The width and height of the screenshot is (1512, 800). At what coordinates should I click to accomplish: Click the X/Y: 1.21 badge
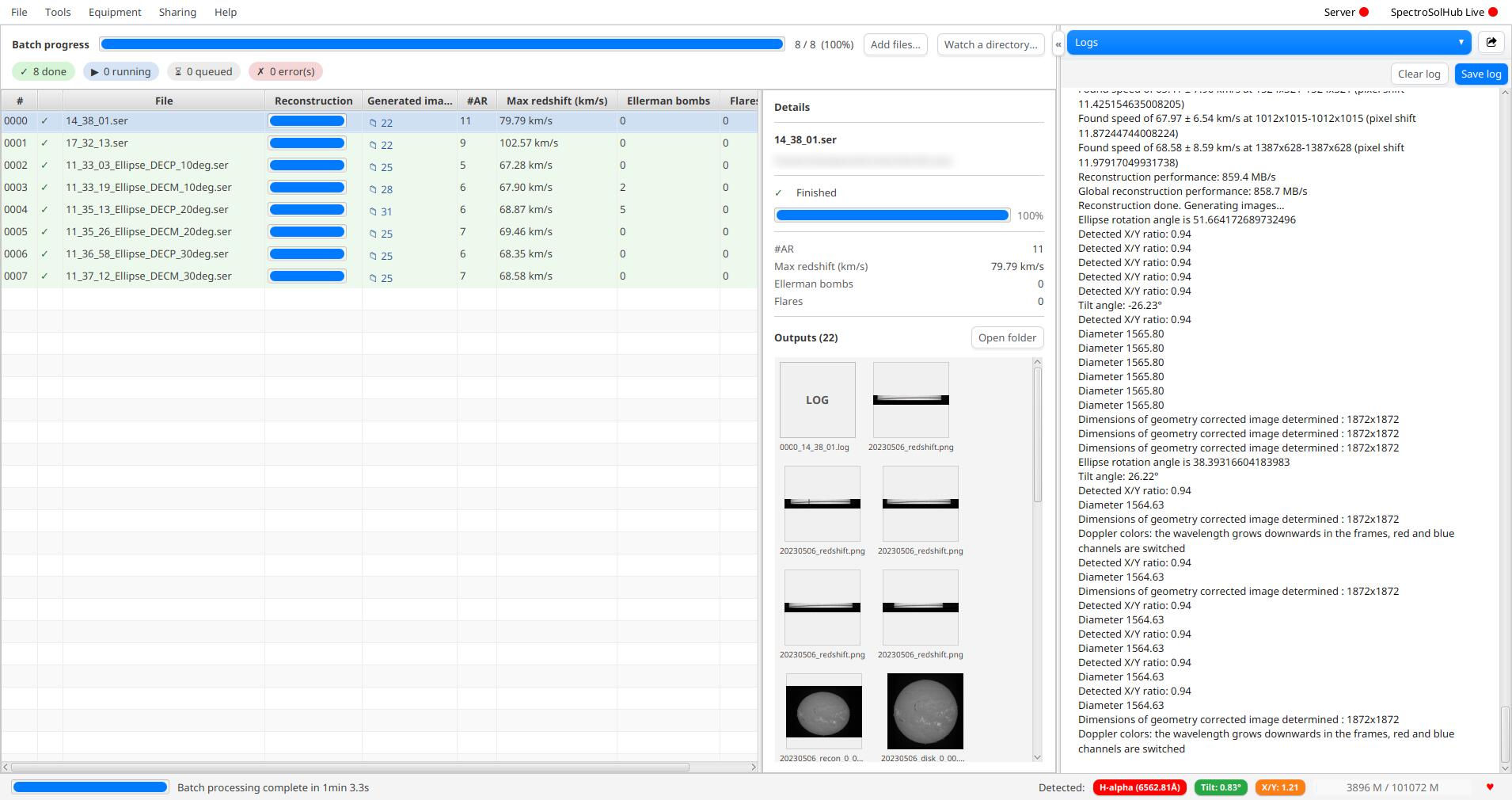[x=1279, y=787]
